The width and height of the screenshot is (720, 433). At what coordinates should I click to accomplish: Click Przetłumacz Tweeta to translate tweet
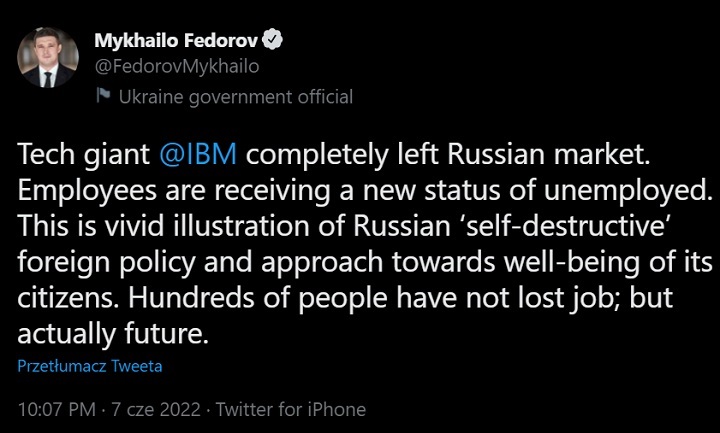[90, 366]
